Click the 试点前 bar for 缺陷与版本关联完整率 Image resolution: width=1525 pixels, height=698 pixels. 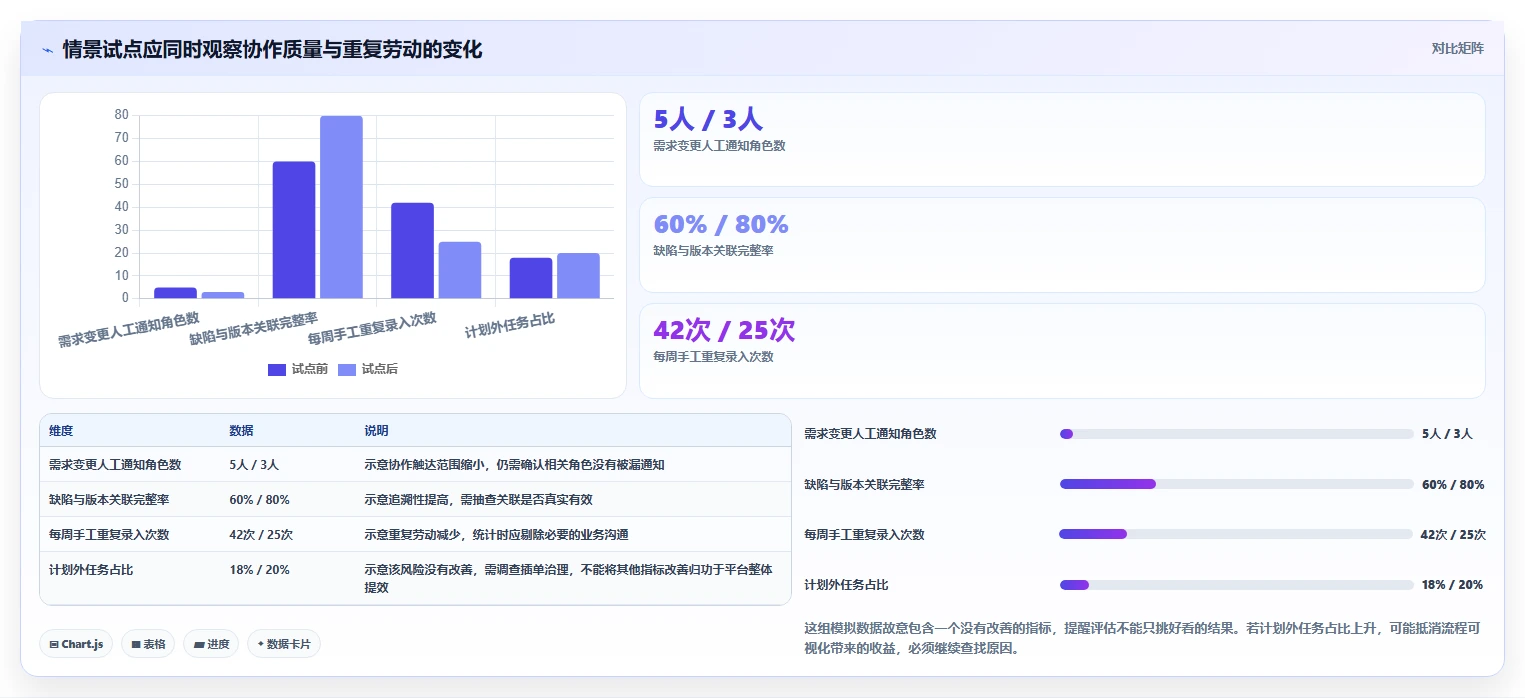(x=294, y=230)
